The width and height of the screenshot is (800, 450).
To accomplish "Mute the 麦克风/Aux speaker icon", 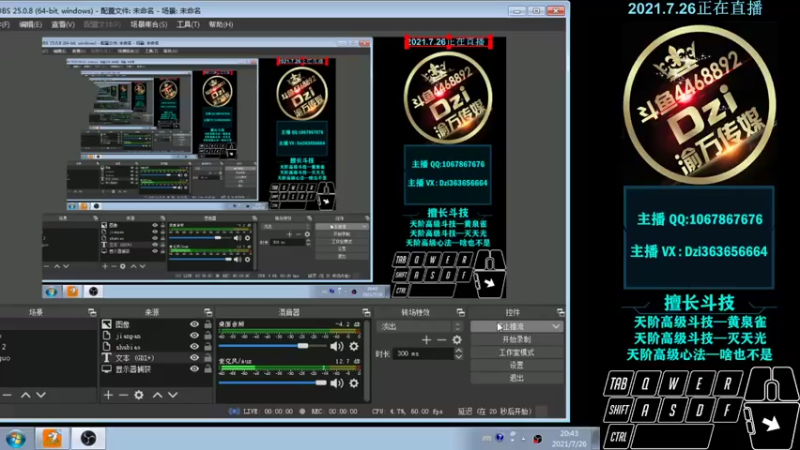I will click(336, 383).
